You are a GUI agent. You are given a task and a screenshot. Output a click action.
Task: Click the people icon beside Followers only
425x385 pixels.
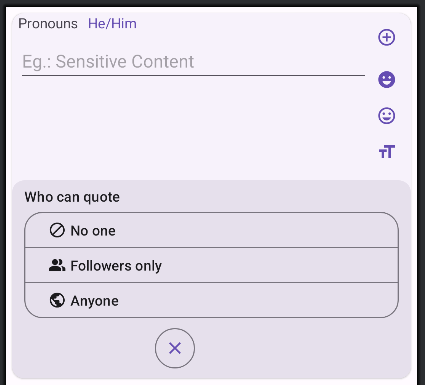[57, 265]
